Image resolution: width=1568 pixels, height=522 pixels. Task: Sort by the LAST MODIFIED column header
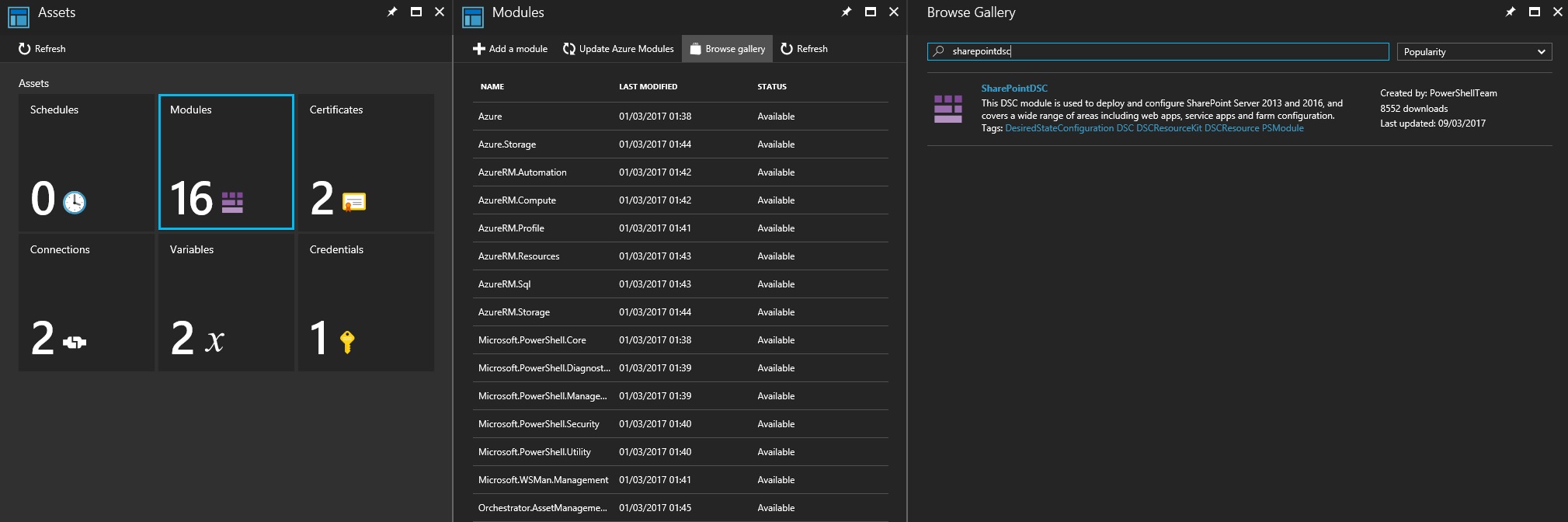click(x=648, y=87)
